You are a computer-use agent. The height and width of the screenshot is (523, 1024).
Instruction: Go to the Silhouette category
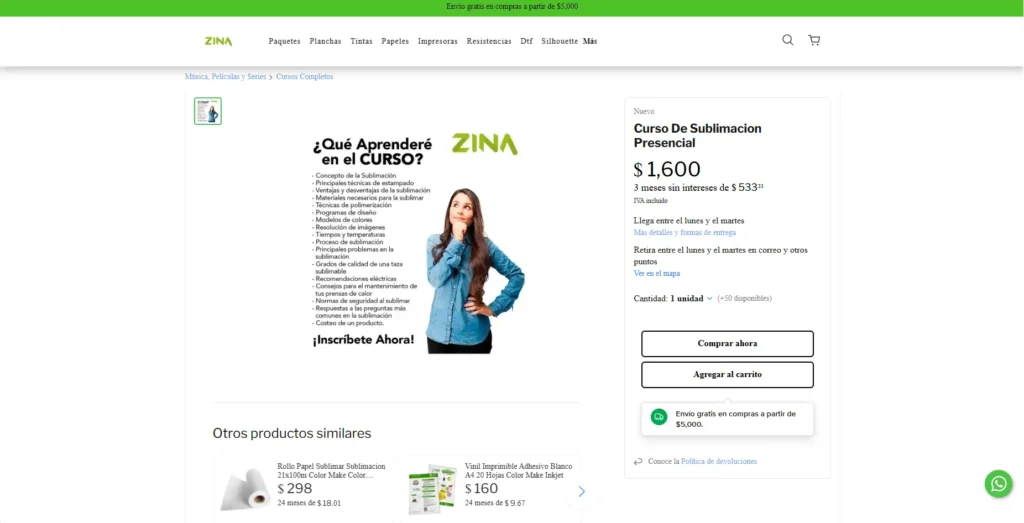[x=560, y=41]
